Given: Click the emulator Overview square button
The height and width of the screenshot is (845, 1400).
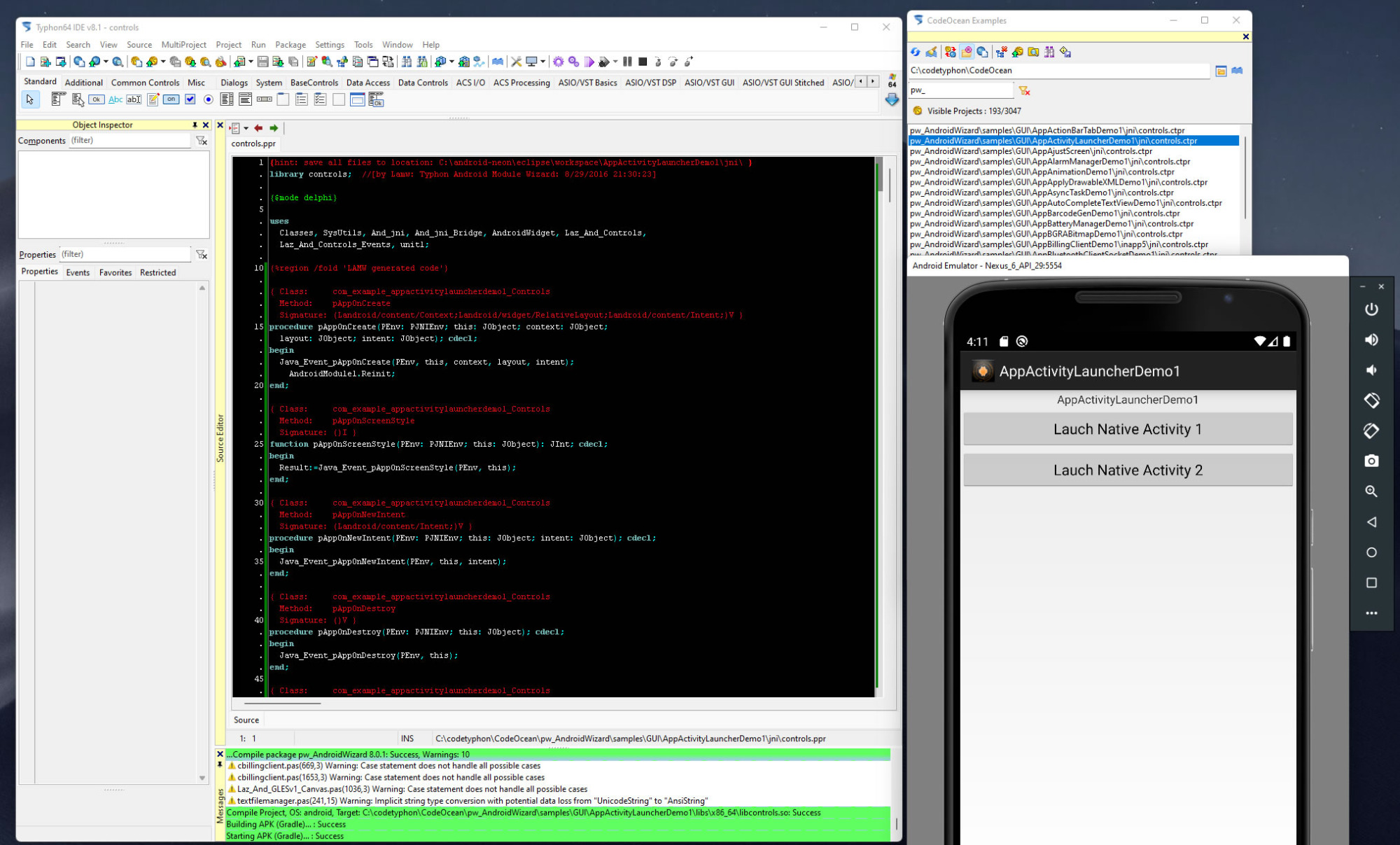Looking at the screenshot, I should click(1371, 582).
